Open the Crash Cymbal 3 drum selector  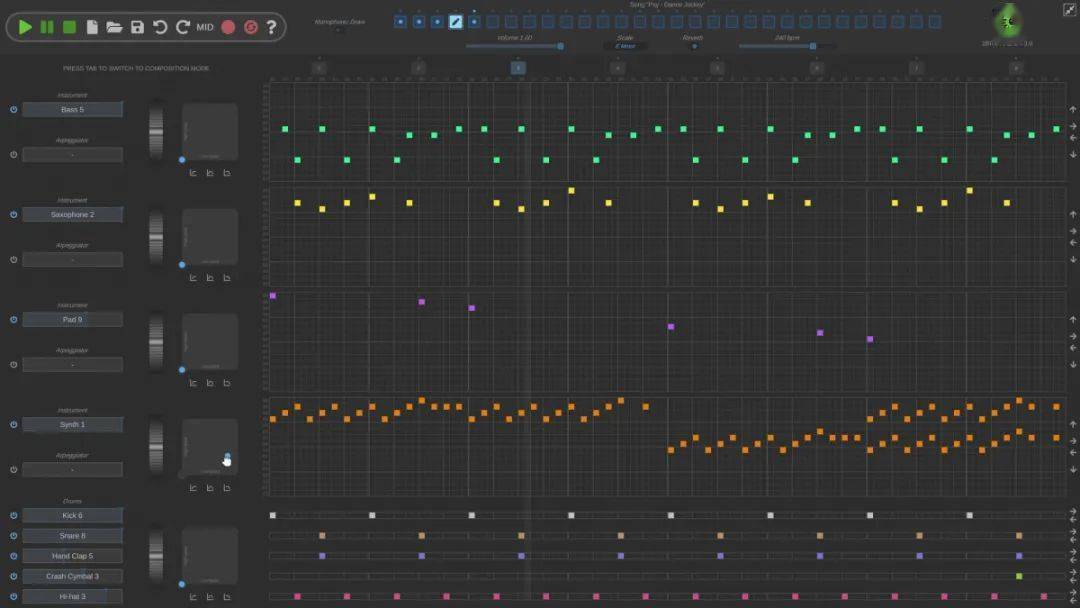point(72,576)
